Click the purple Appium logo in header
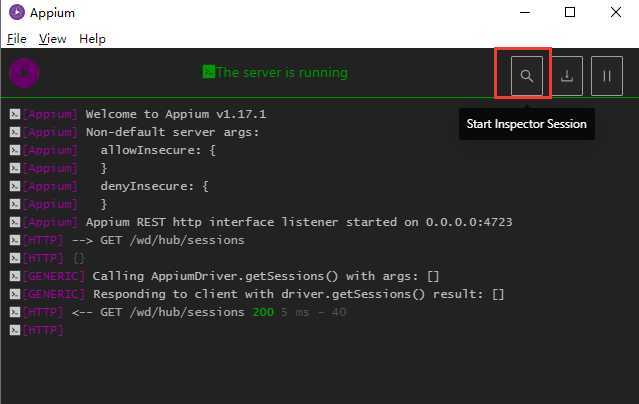The width and height of the screenshot is (639, 404). pyautogui.click(x=24, y=73)
